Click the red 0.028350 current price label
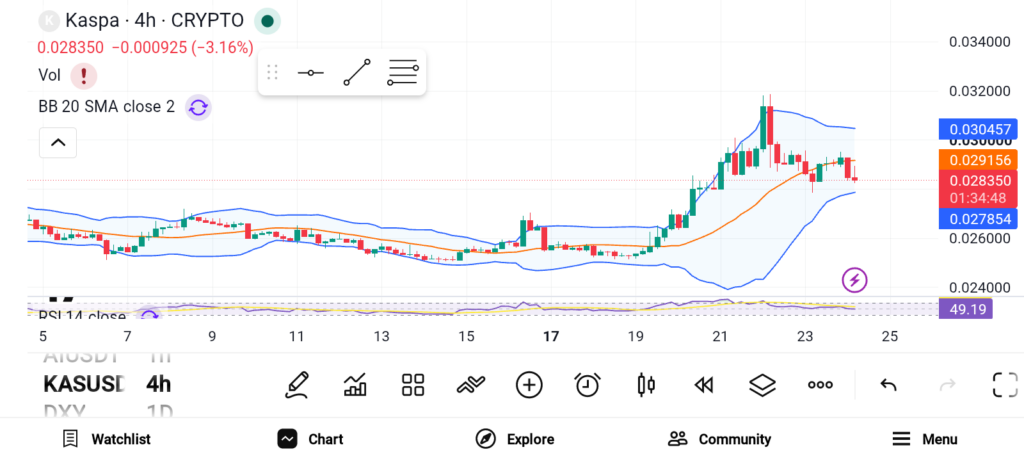Screen dimensions: 1024x461 click(x=978, y=189)
